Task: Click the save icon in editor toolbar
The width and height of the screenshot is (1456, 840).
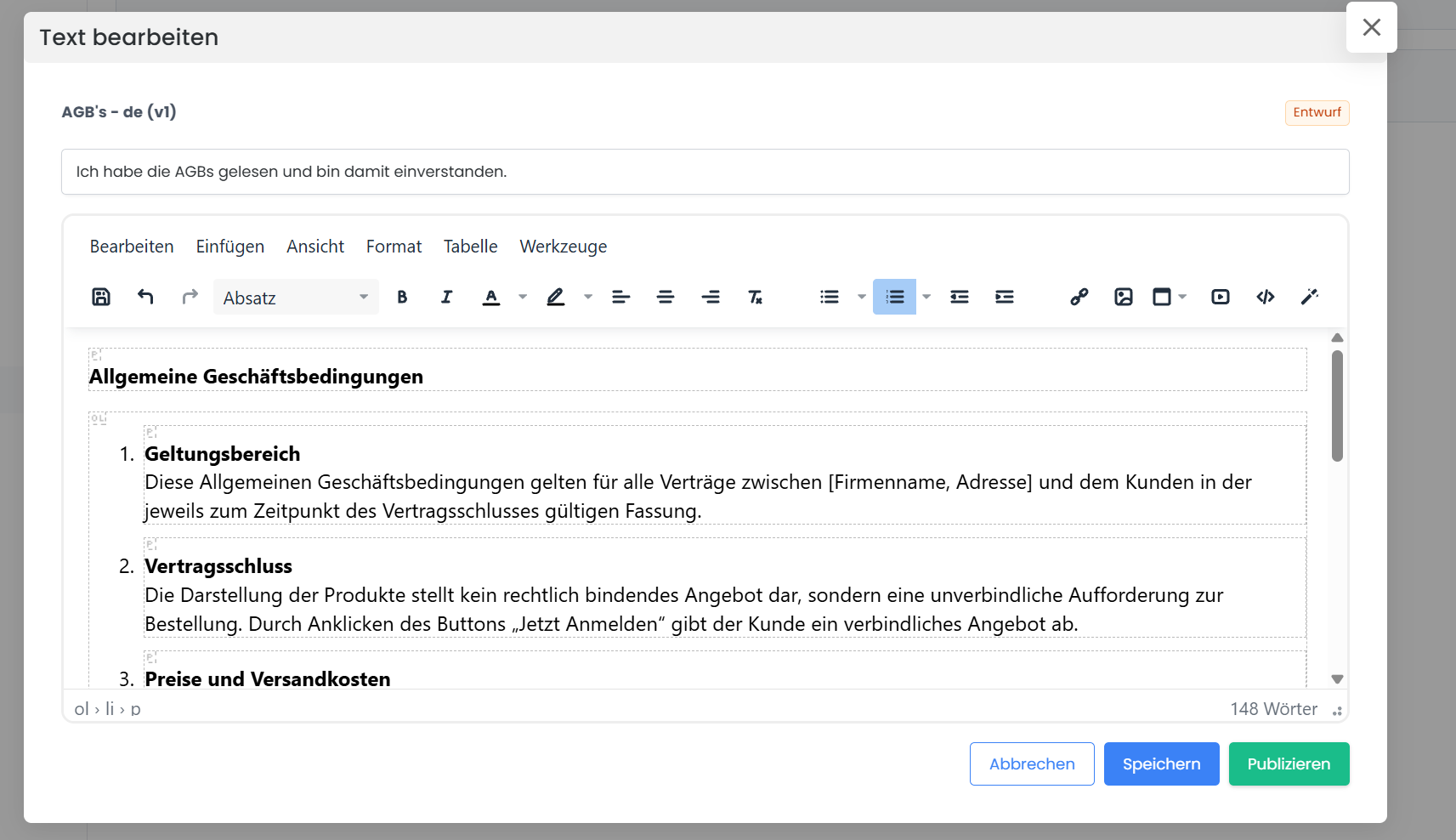Action: point(101,297)
